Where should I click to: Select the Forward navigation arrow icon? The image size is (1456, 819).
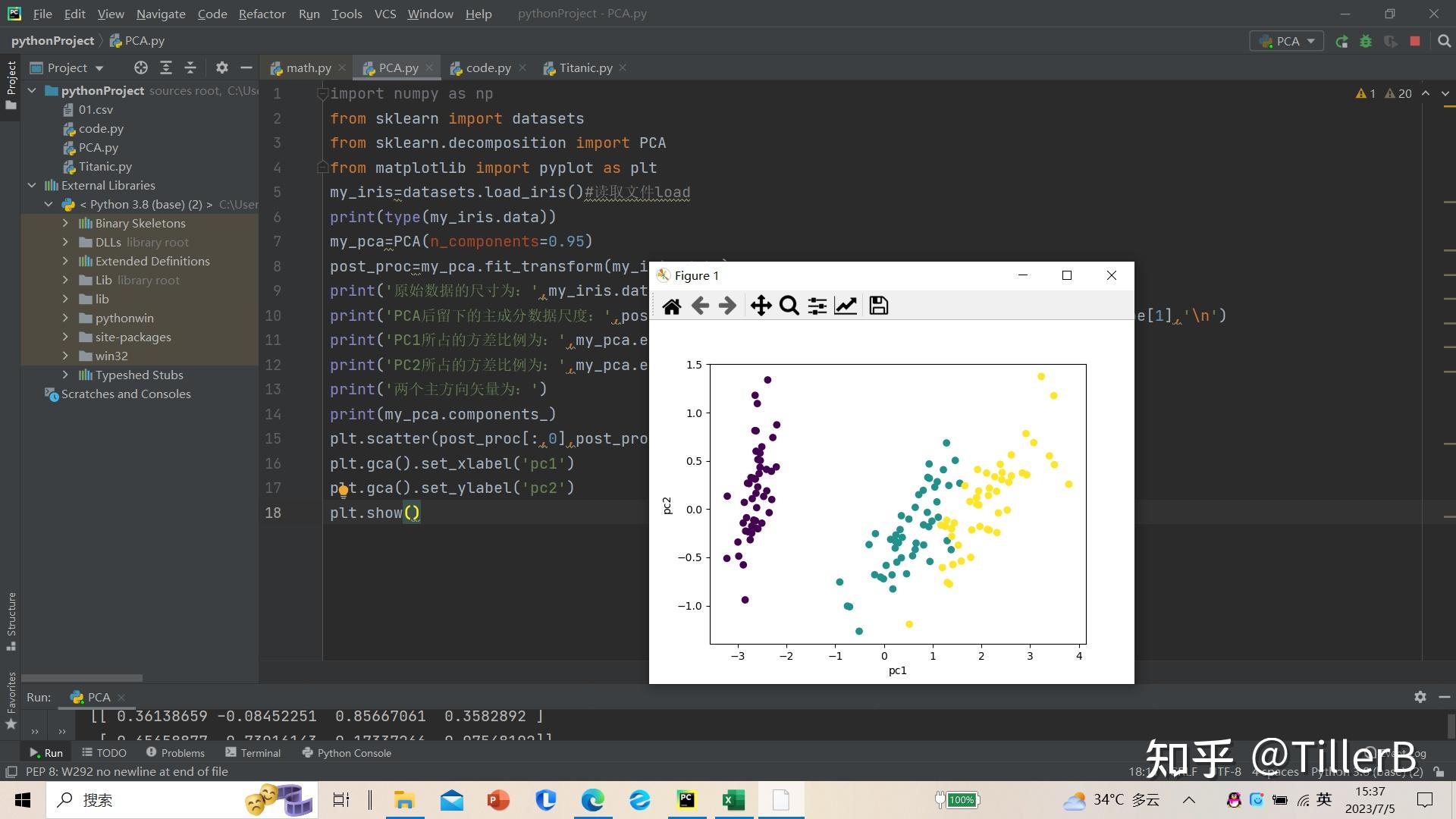[x=728, y=305]
